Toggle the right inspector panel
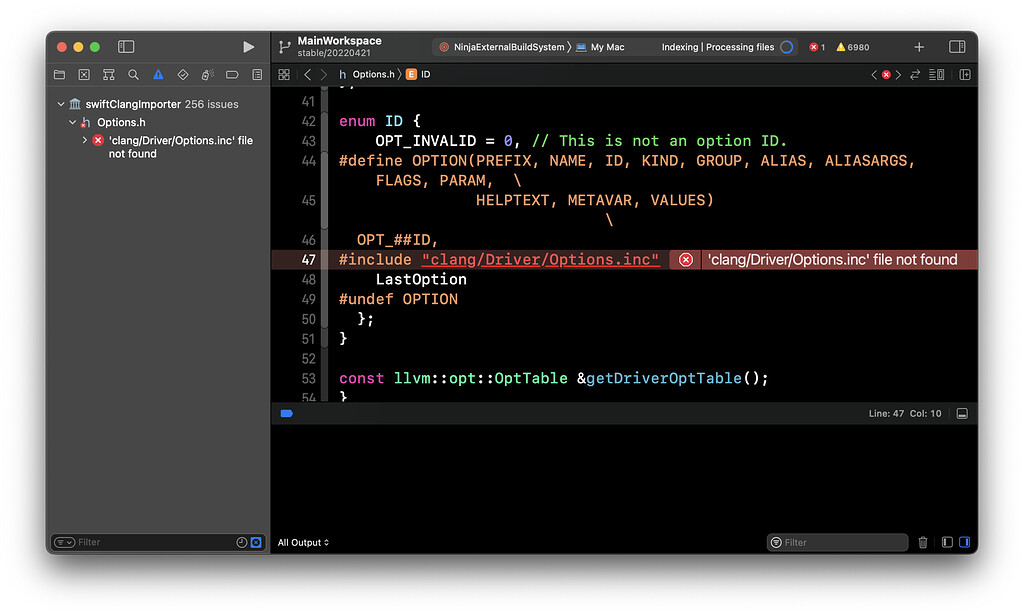 [957, 47]
